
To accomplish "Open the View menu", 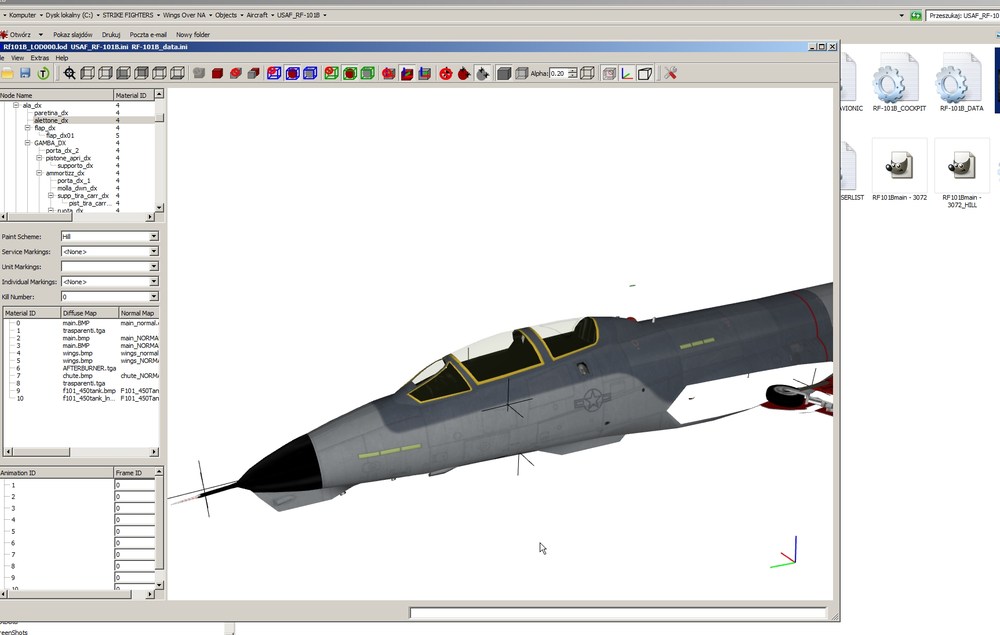I will pos(17,58).
